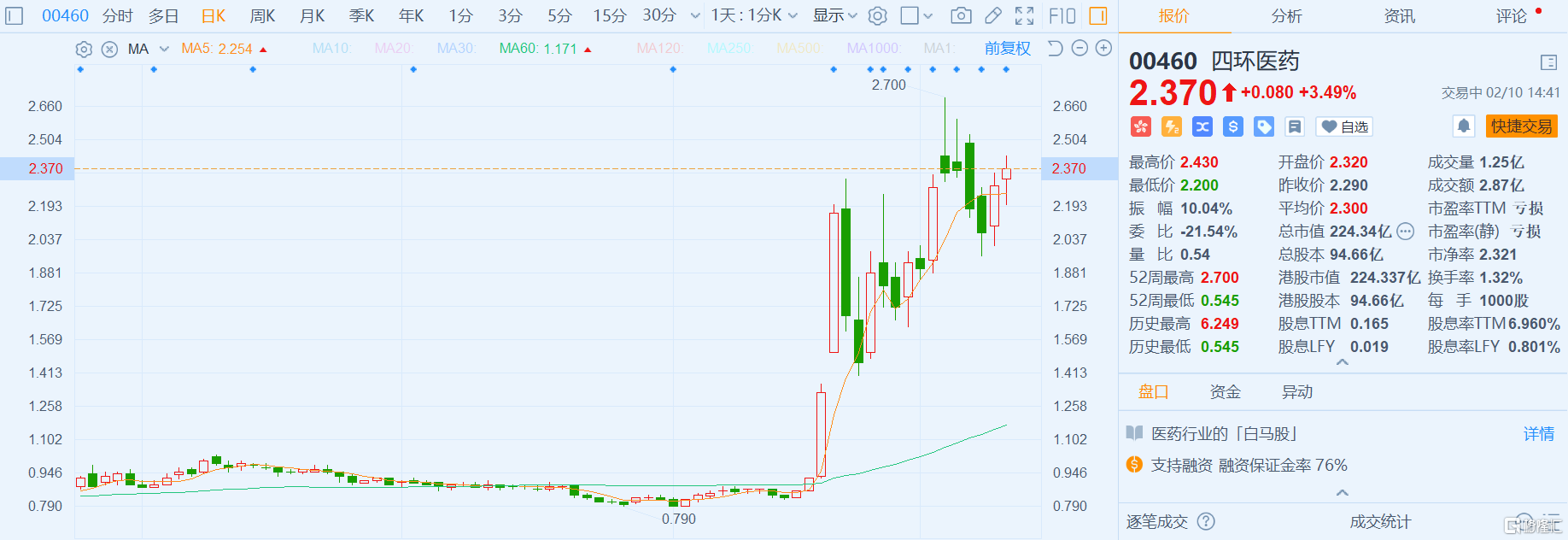Enter fullscreen chart mode
The image size is (1568, 540).
[x=1024, y=15]
